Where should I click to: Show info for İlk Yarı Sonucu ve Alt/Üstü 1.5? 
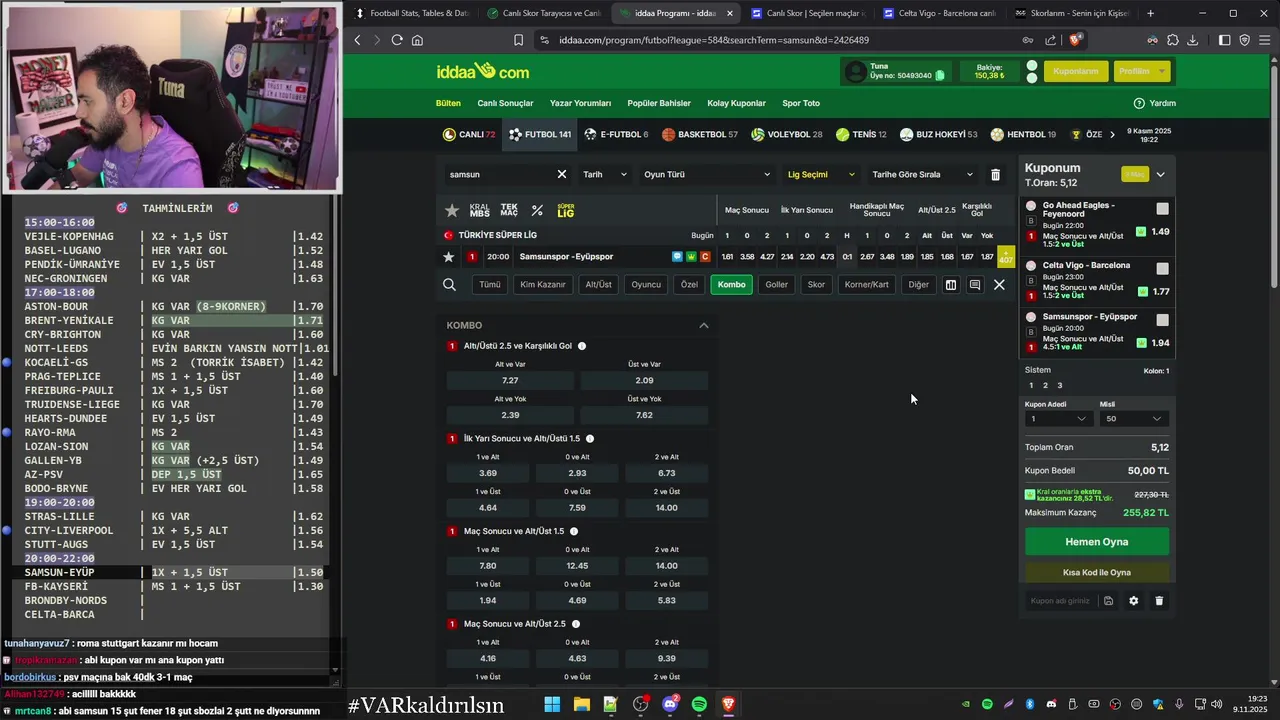click(590, 439)
